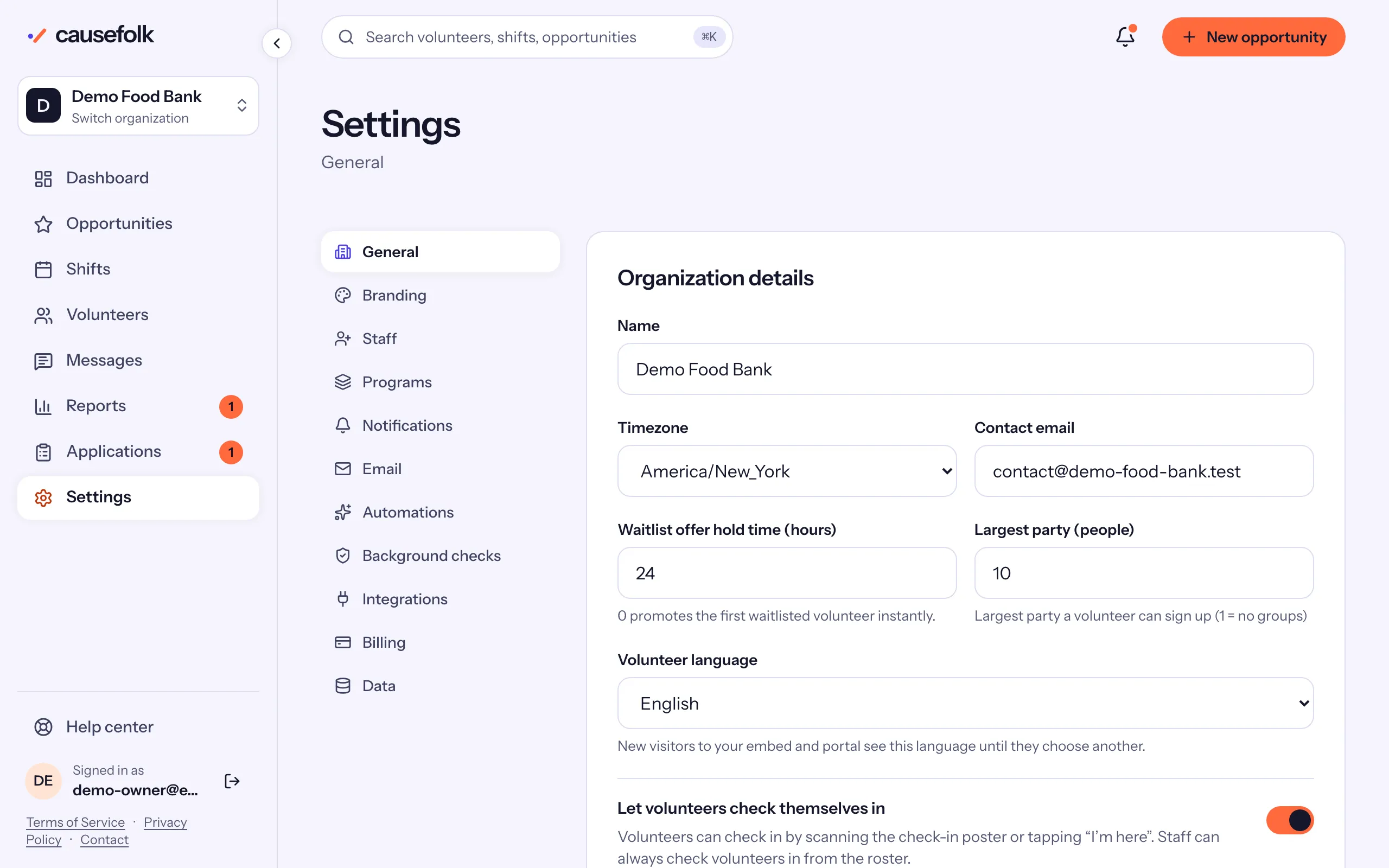
Task: Open the Volunteer language dropdown
Action: point(965,703)
